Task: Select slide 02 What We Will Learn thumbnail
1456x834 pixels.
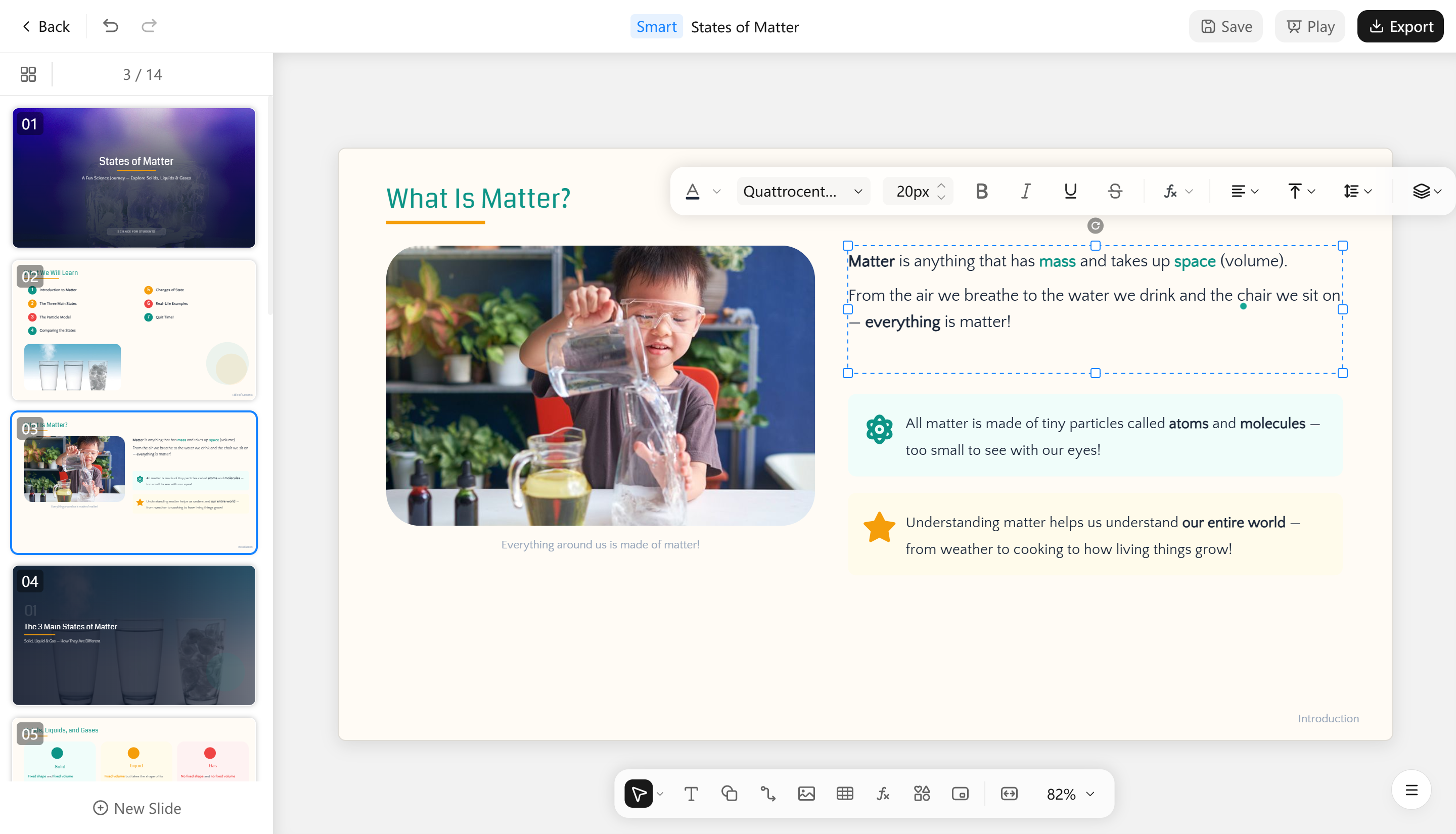Action: click(134, 330)
